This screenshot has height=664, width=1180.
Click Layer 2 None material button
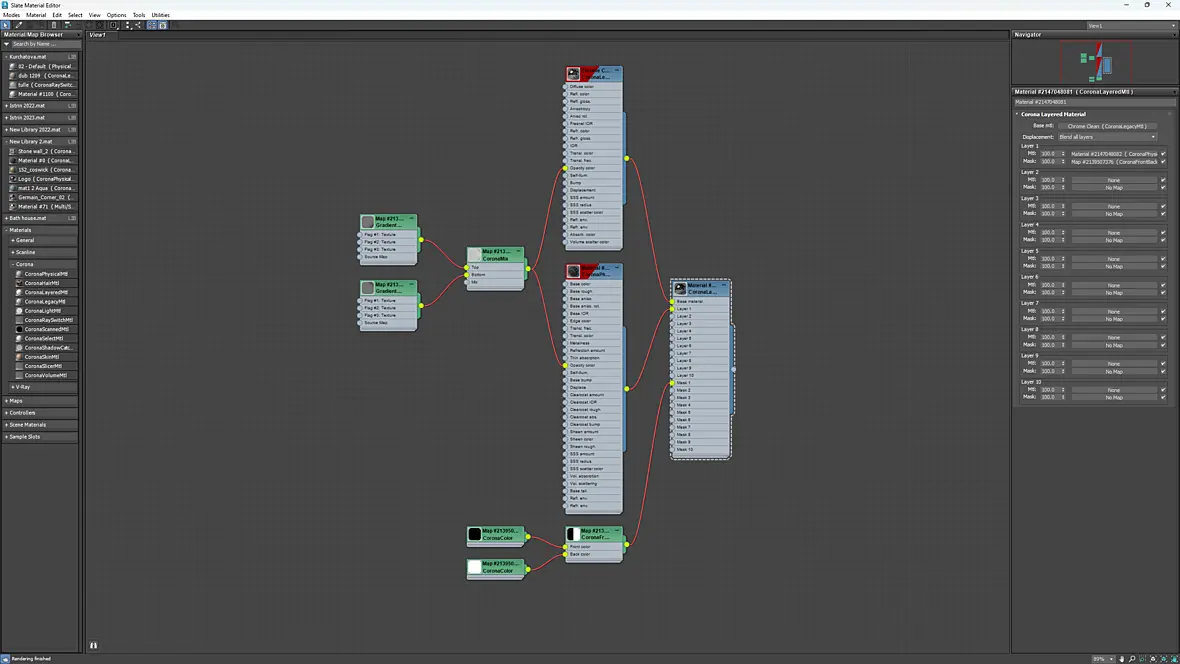1114,180
